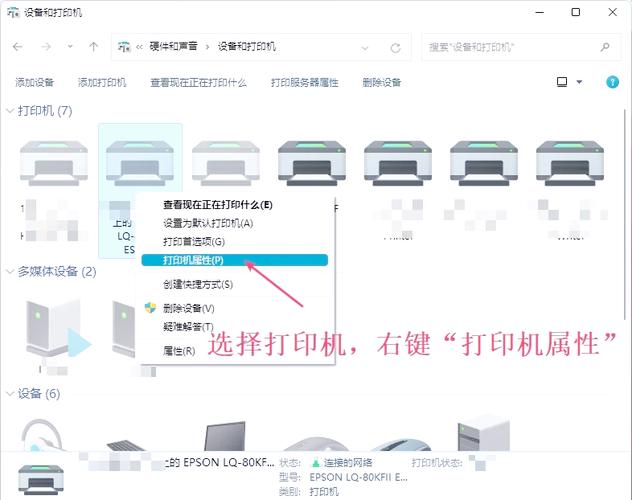This screenshot has width=632, height=500.
Task: Collapse the 多媒体设备 (2) group
Action: coord(10,272)
